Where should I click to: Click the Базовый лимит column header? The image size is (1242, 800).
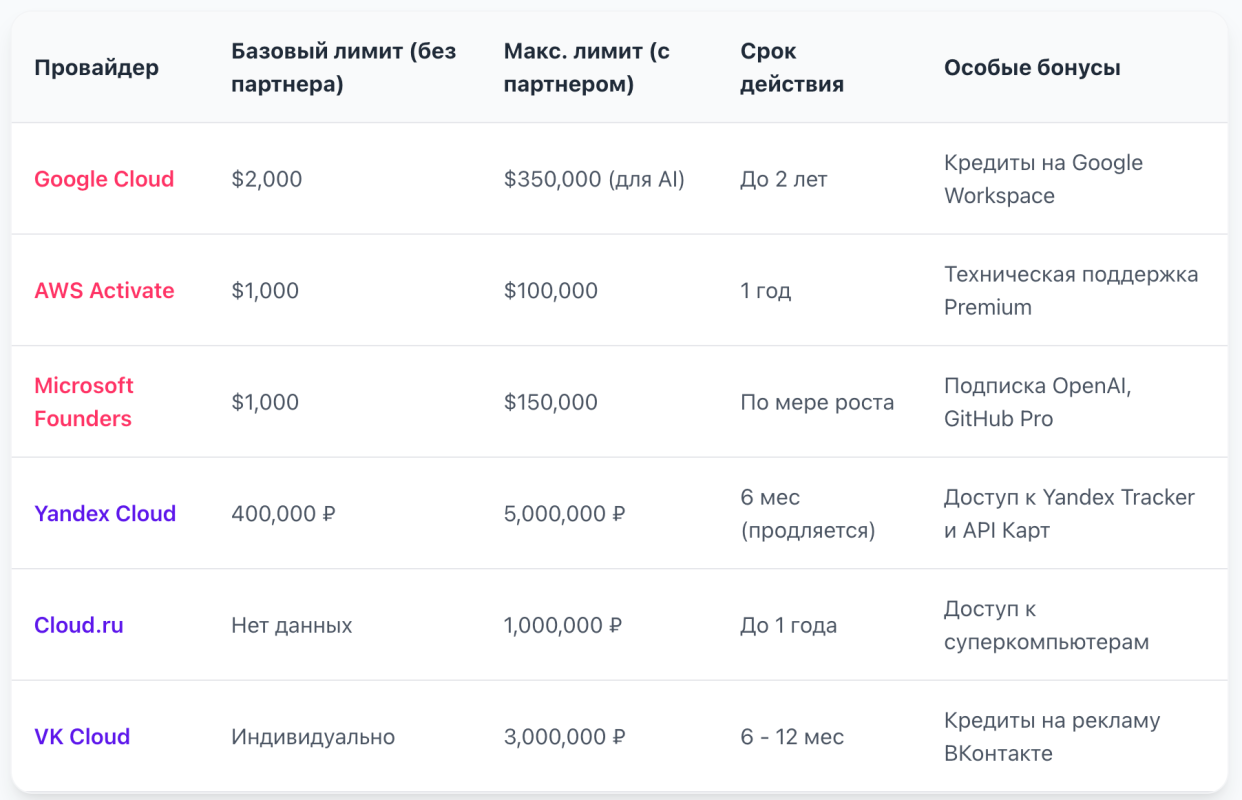point(343,68)
